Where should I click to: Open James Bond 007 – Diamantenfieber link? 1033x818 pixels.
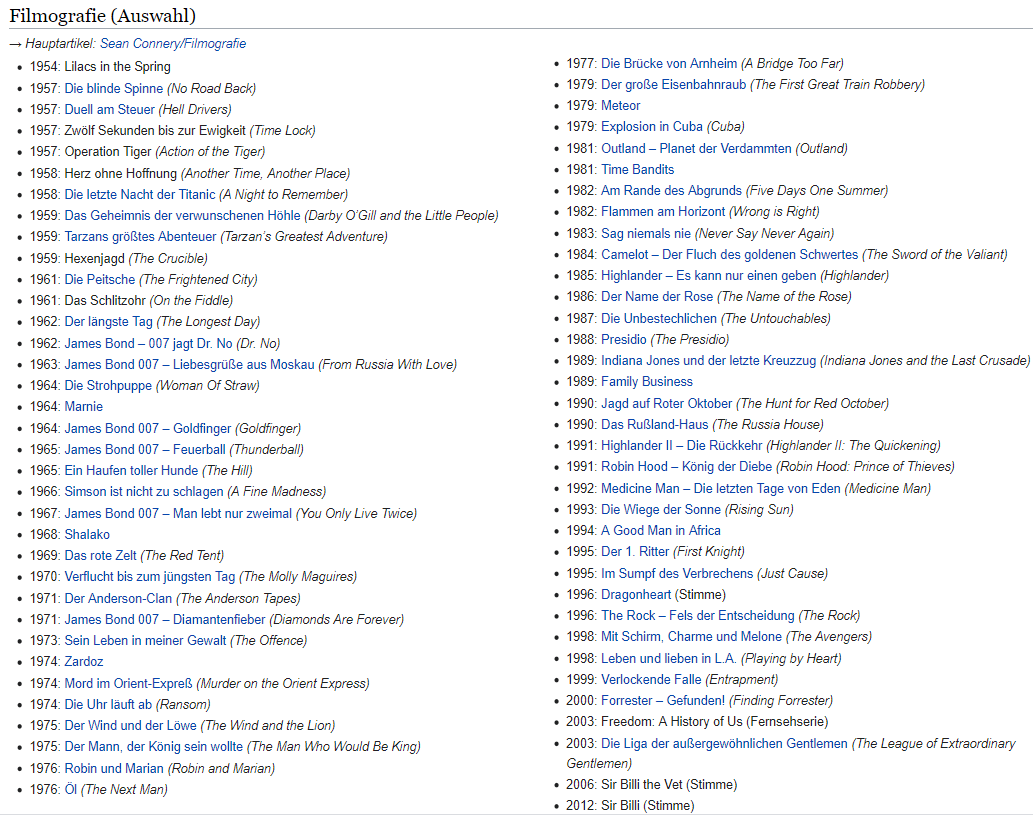click(165, 619)
